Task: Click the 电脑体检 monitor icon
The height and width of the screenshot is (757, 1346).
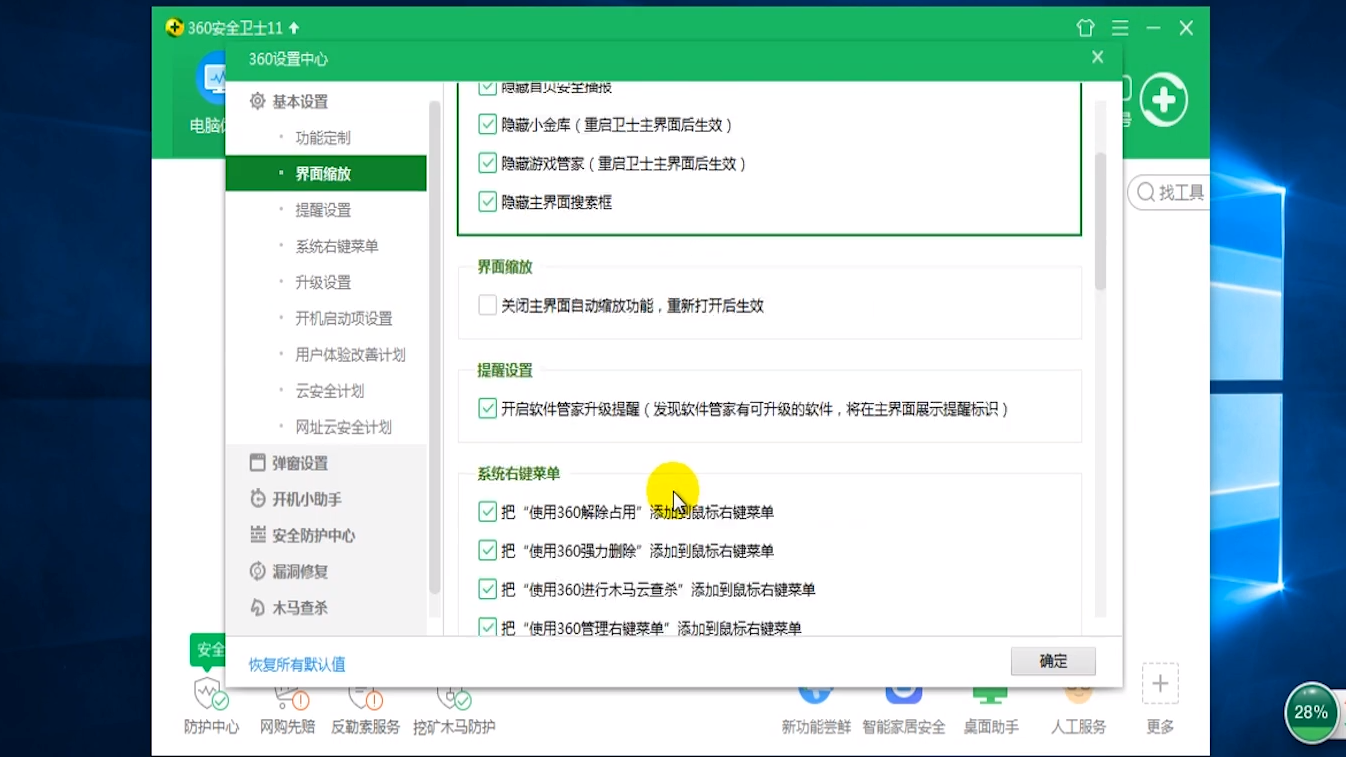Action: 211,78
